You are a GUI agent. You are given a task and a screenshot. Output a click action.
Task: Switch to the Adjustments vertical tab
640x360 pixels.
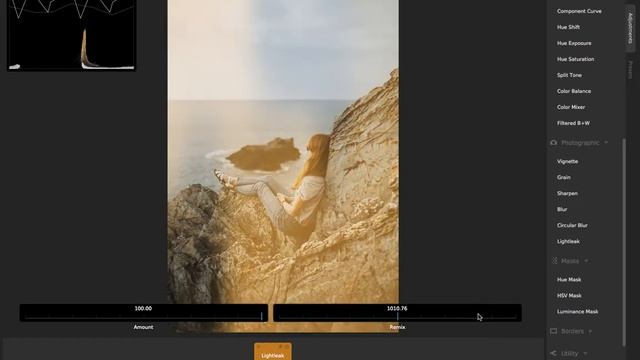(630, 28)
